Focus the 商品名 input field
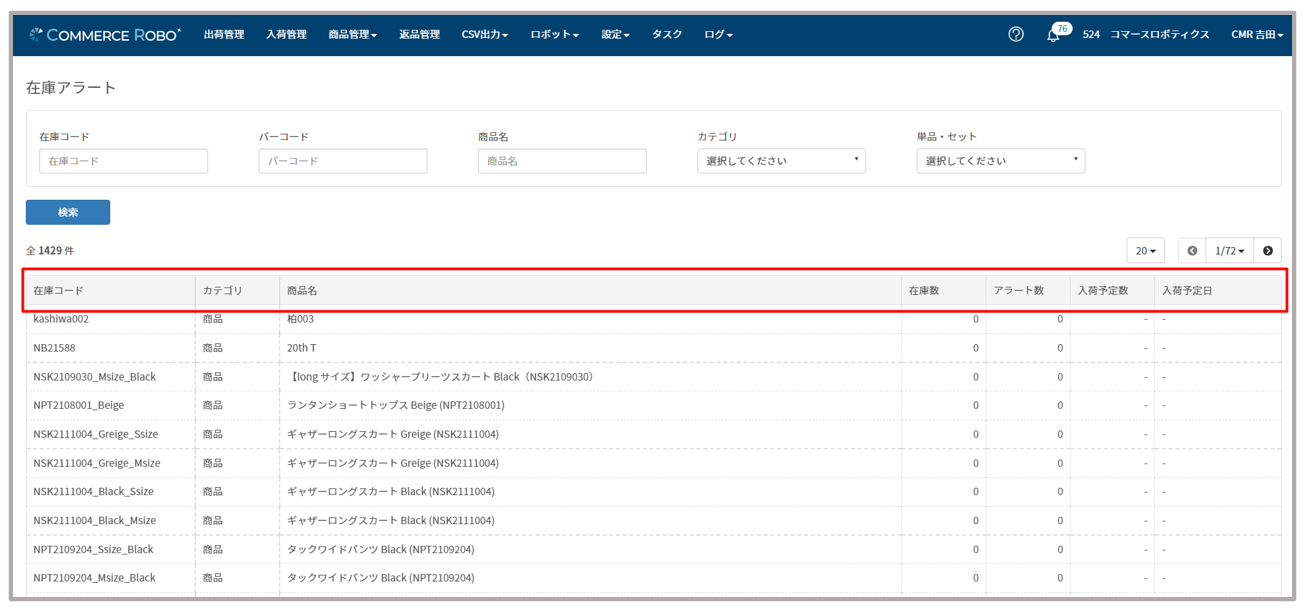This screenshot has width=1305, height=610. [562, 161]
